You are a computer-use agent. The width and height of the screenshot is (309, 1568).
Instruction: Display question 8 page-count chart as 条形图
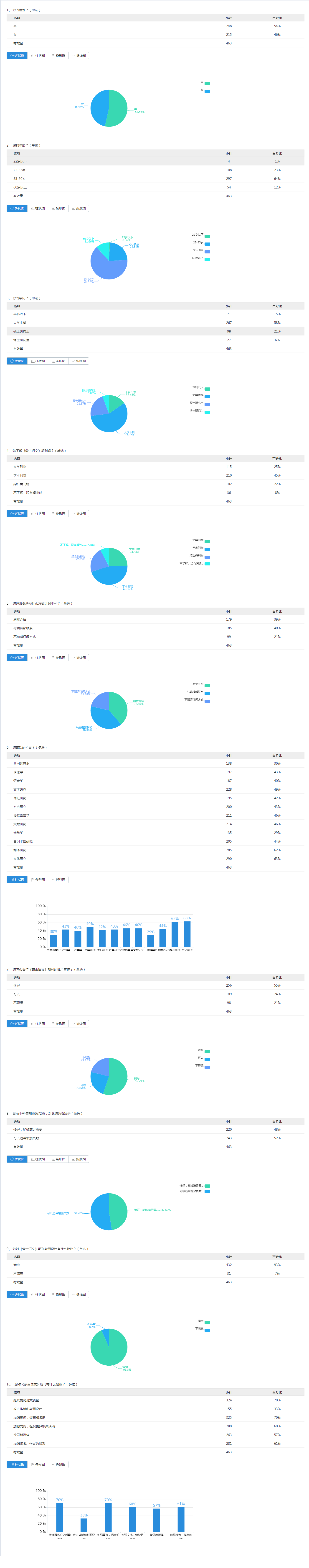[58, 1159]
